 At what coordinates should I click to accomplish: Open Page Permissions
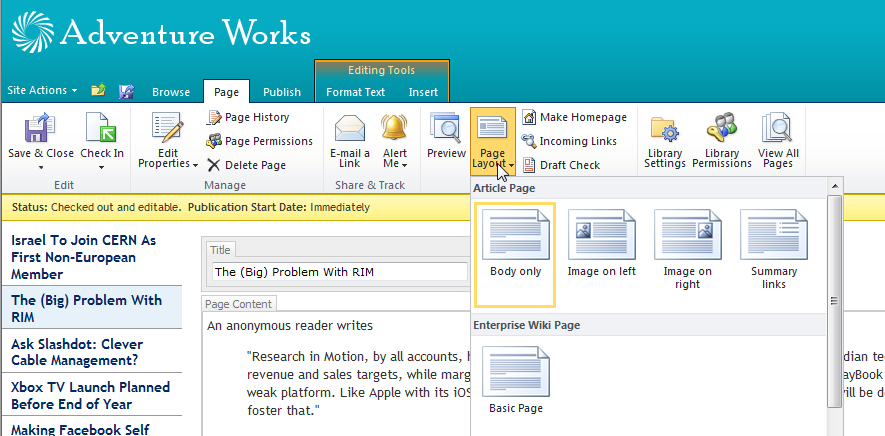coord(260,141)
